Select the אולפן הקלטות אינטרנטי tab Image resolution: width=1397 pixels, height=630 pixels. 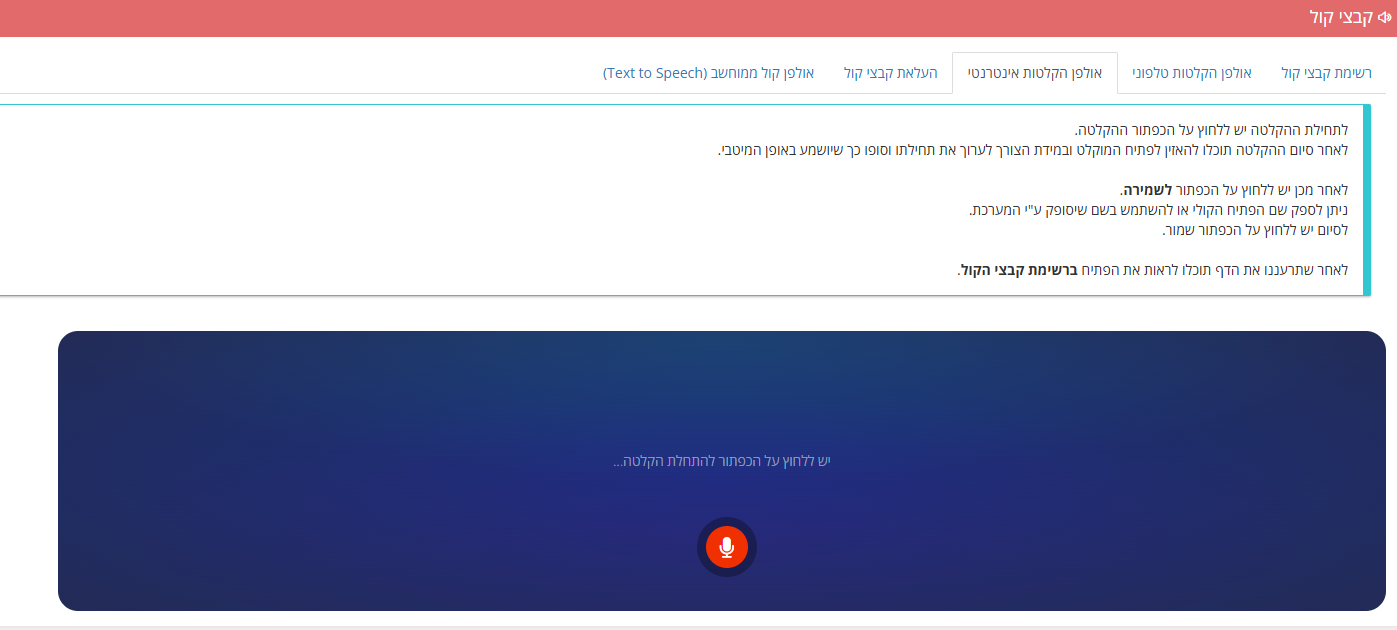(x=1035, y=73)
